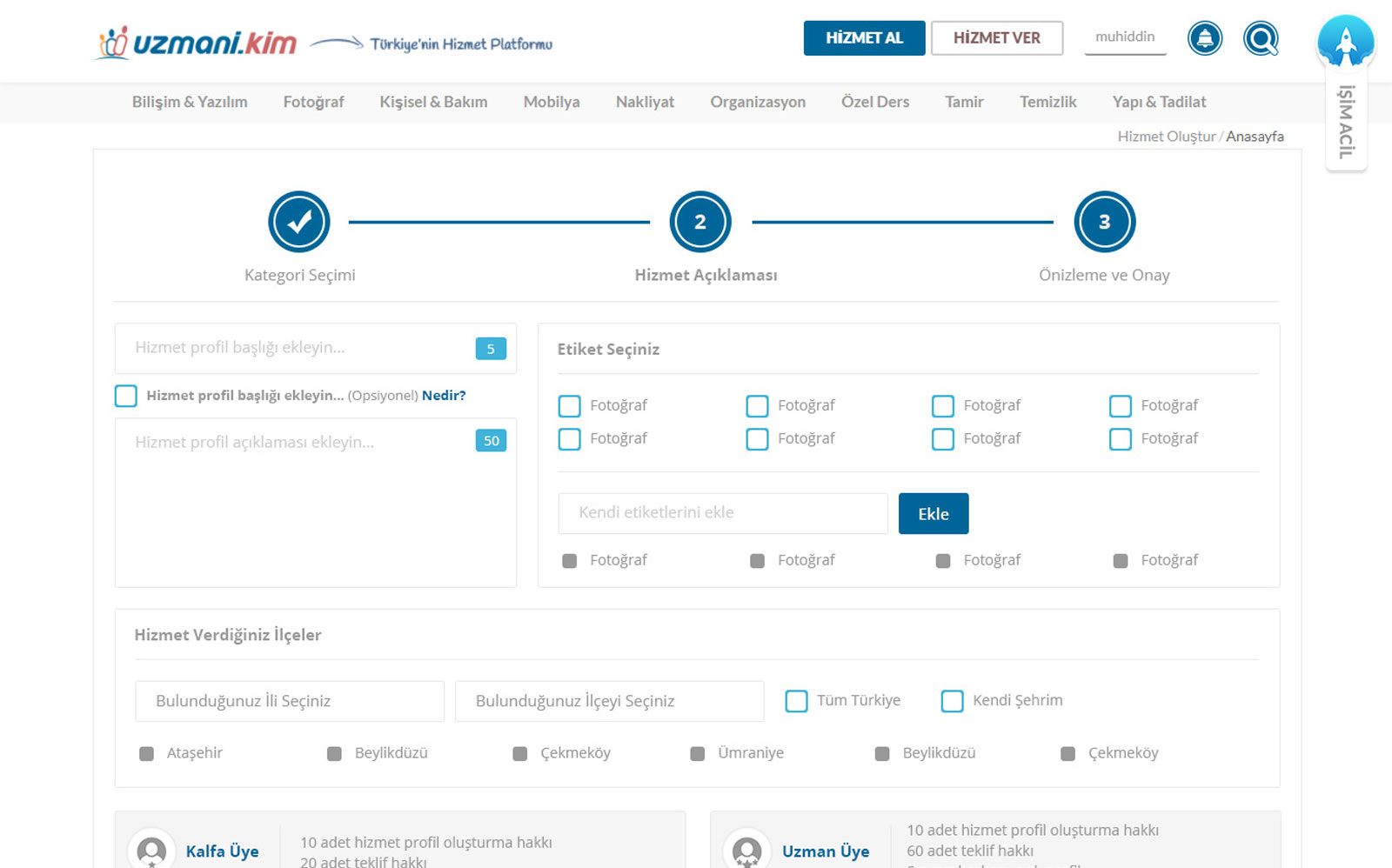Click the uzmani.kim logo
This screenshot has width=1392, height=868.
tap(197, 43)
